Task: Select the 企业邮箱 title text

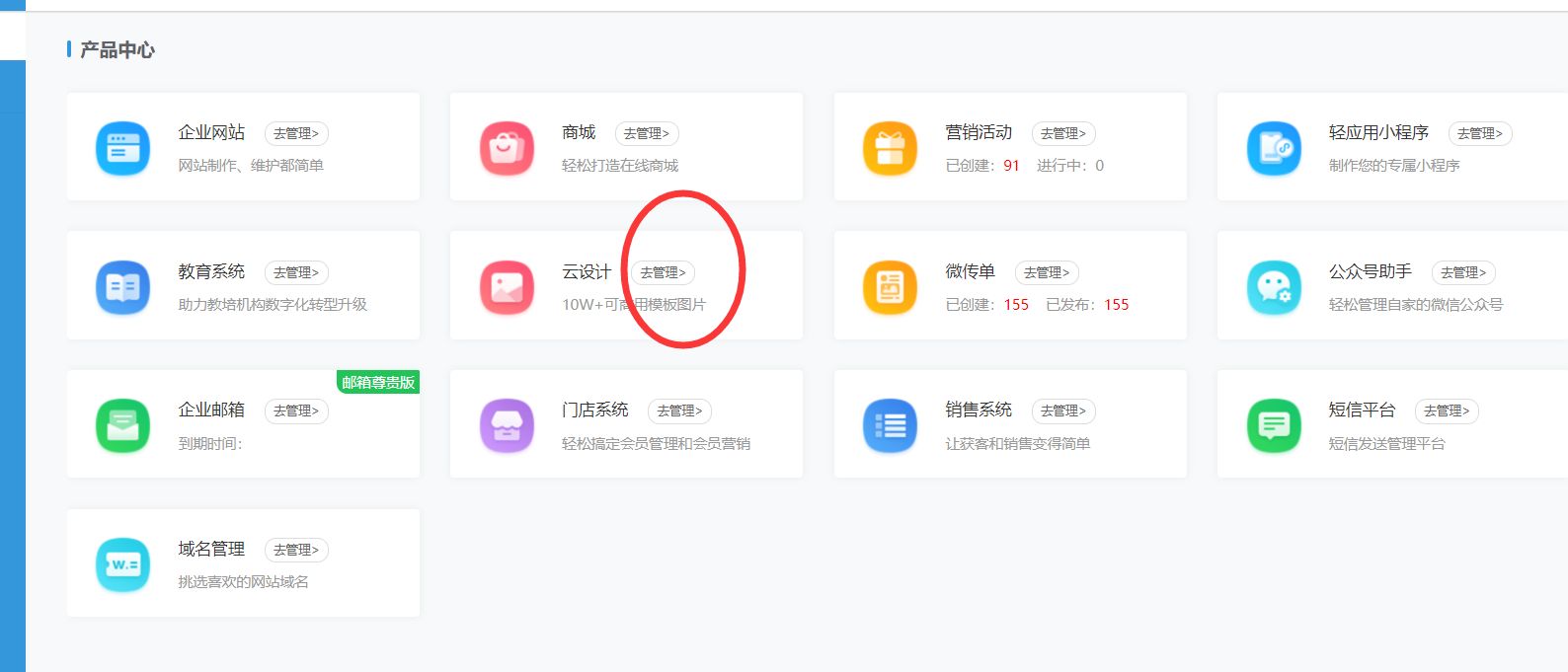Action: click(x=211, y=410)
